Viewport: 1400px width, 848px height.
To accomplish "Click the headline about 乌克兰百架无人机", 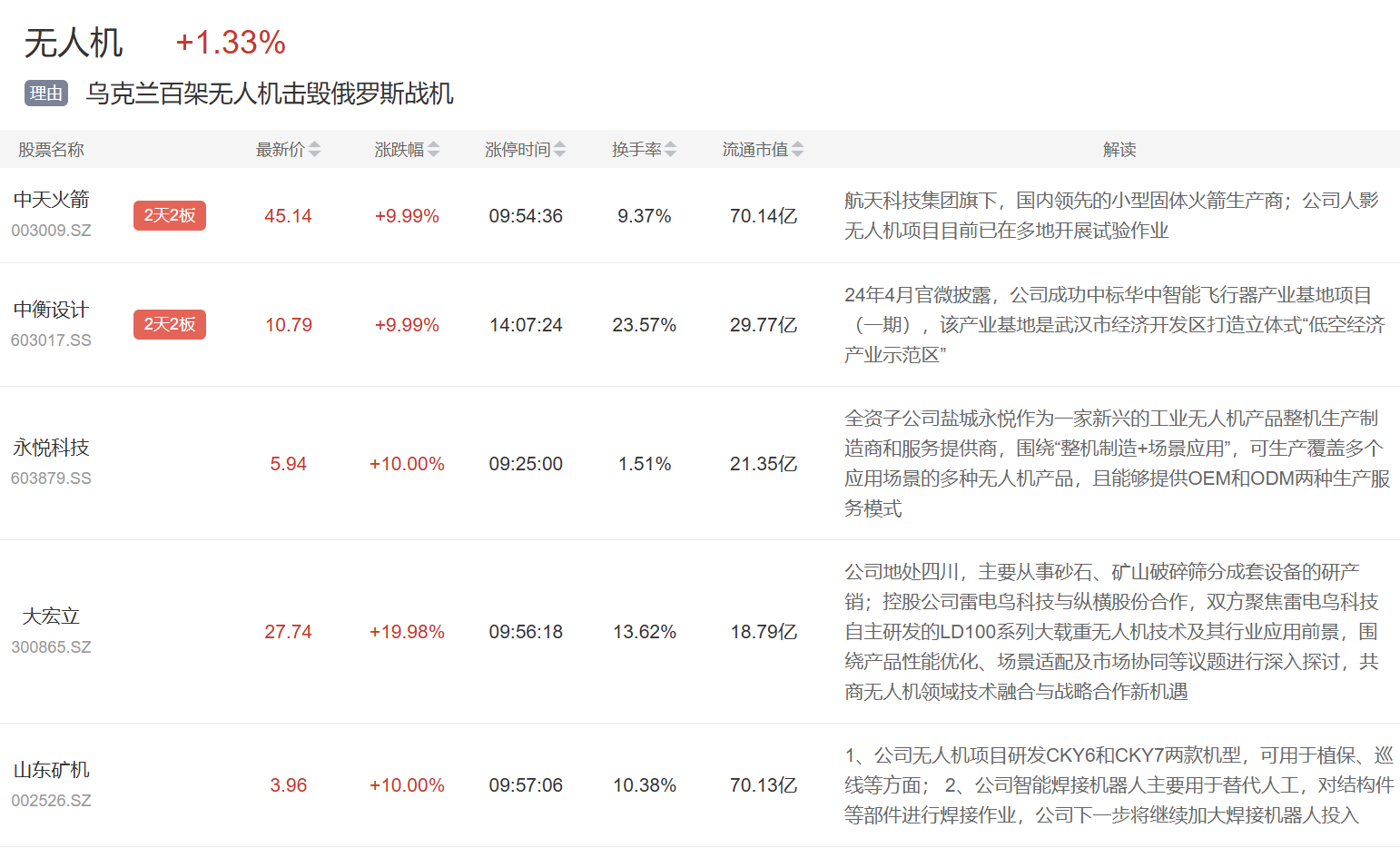I will coord(270,94).
